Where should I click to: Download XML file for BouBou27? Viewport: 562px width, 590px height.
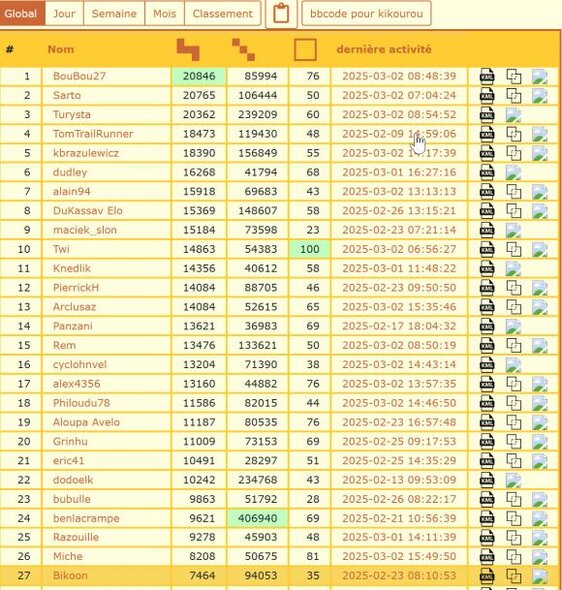click(x=487, y=76)
